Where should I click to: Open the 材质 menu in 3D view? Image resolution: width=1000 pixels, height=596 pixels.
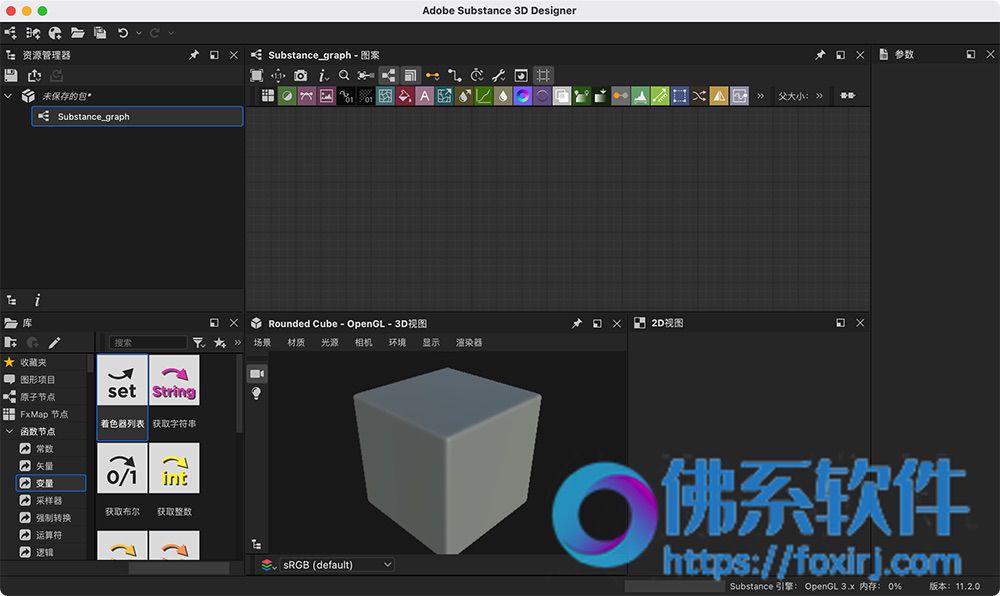(x=296, y=342)
